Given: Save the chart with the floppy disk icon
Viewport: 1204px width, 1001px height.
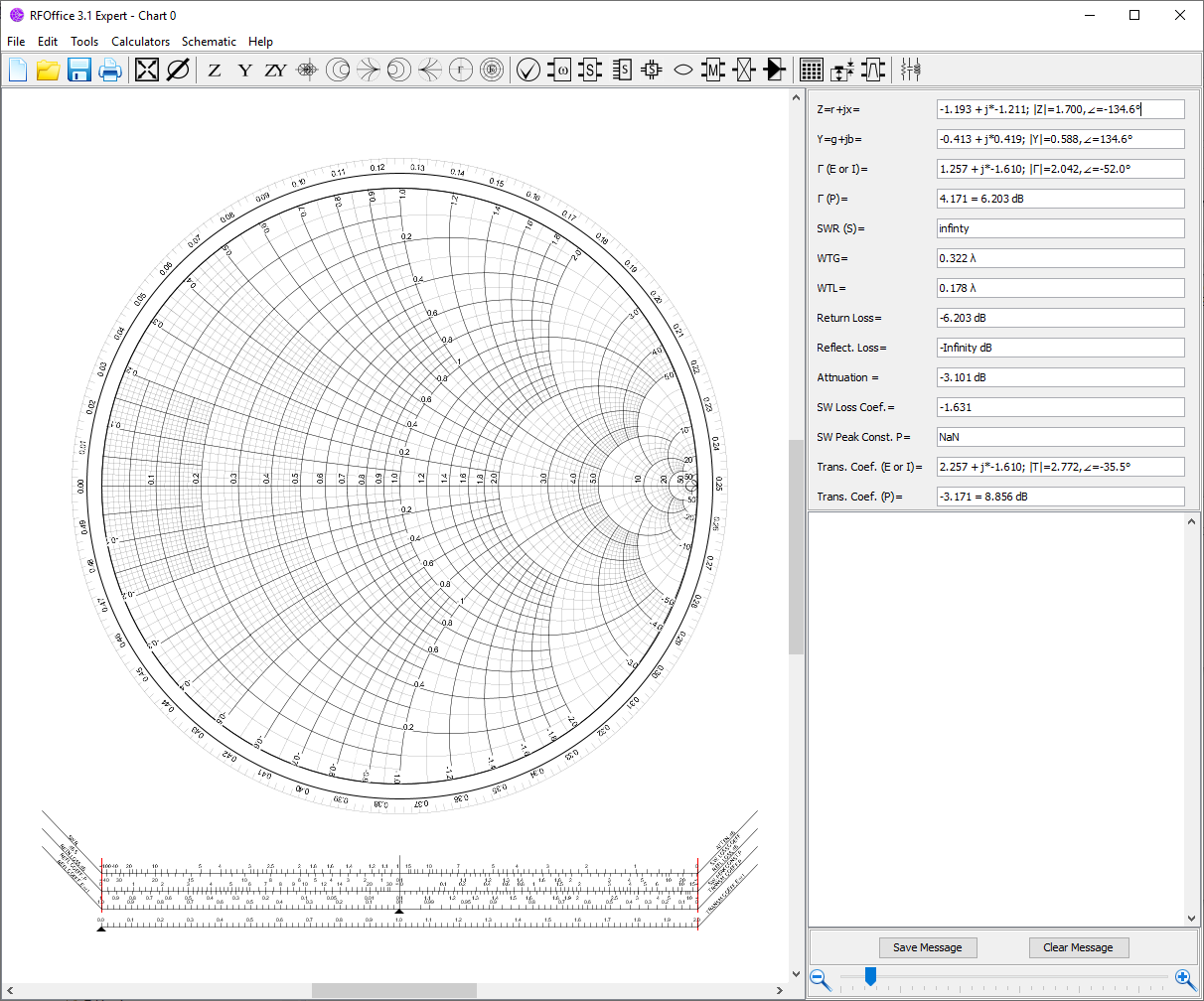Looking at the screenshot, I should (79, 70).
